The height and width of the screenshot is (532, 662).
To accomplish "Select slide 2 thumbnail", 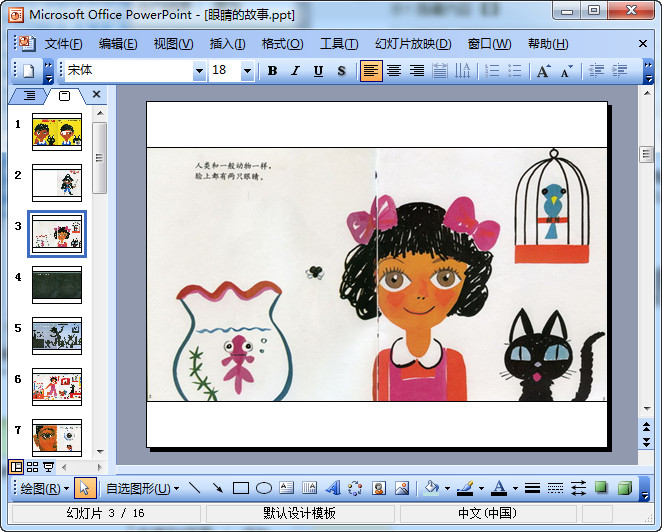I will tap(57, 183).
